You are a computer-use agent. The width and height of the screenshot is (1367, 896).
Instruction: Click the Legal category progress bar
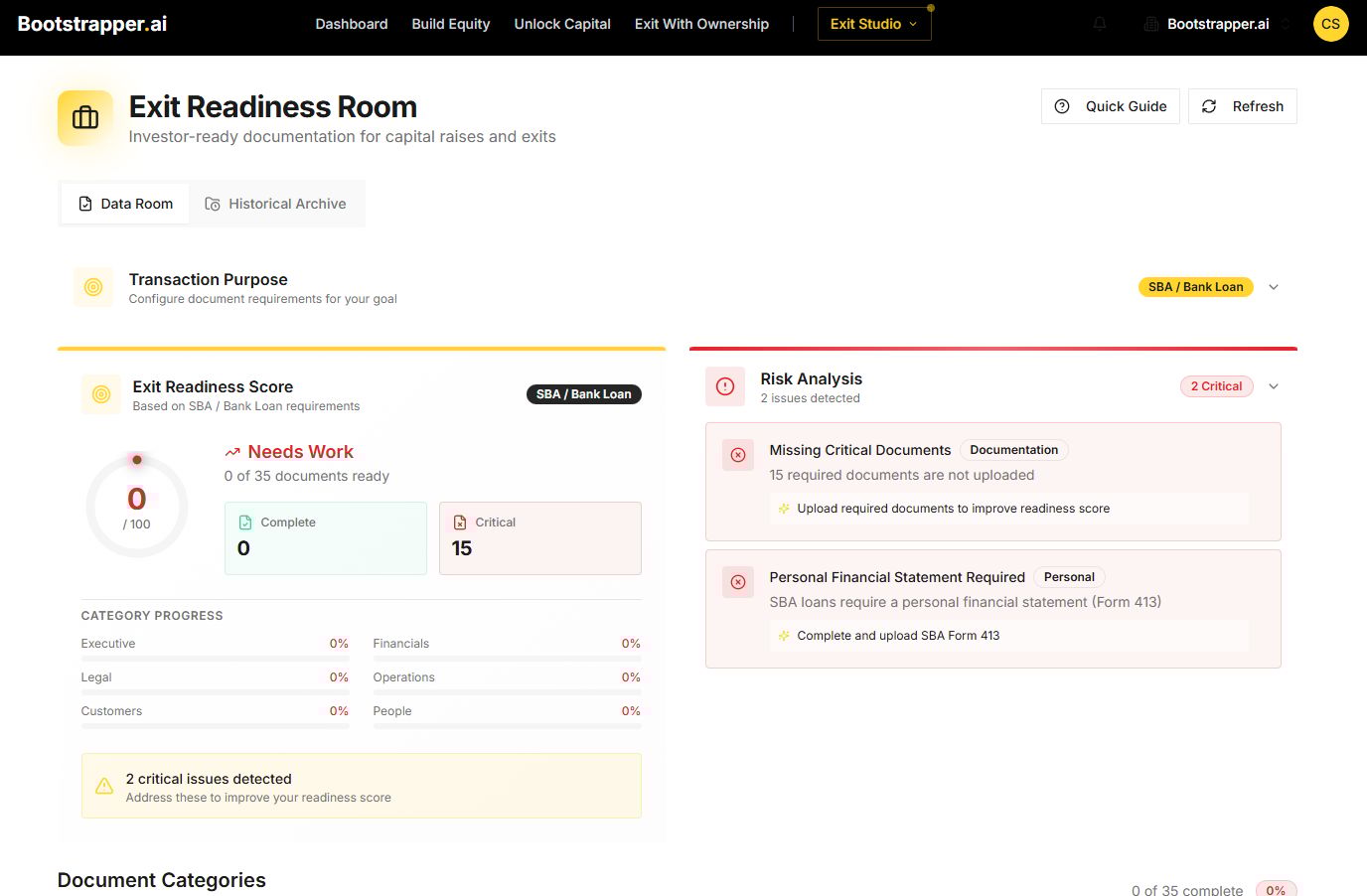215,692
